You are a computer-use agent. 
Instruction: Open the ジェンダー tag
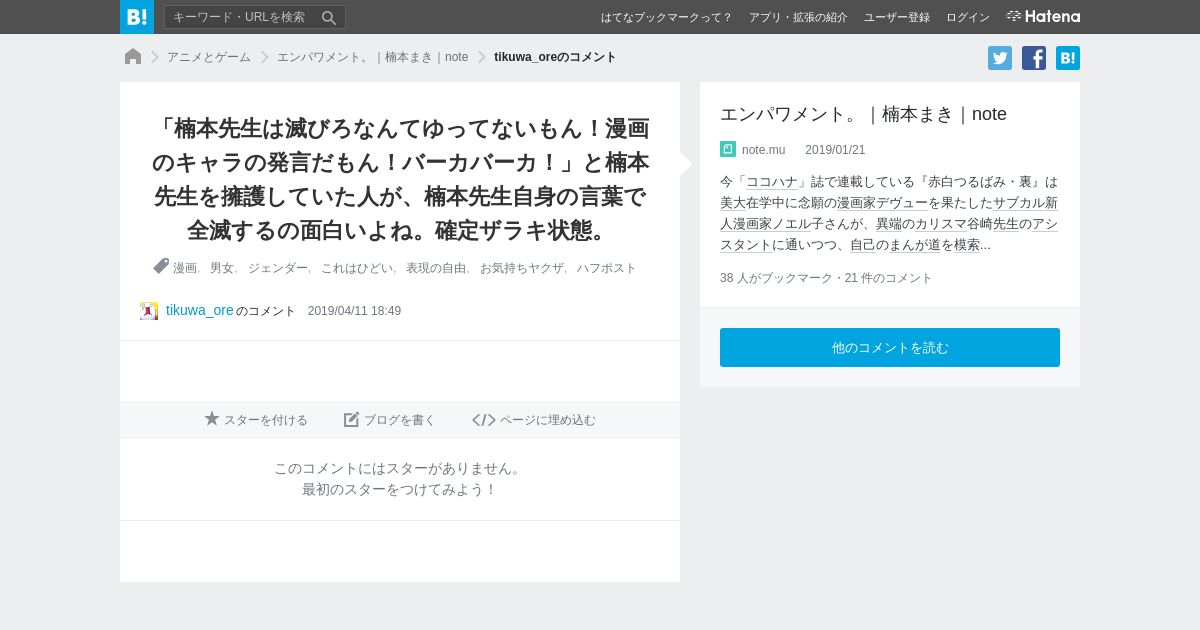coord(278,268)
